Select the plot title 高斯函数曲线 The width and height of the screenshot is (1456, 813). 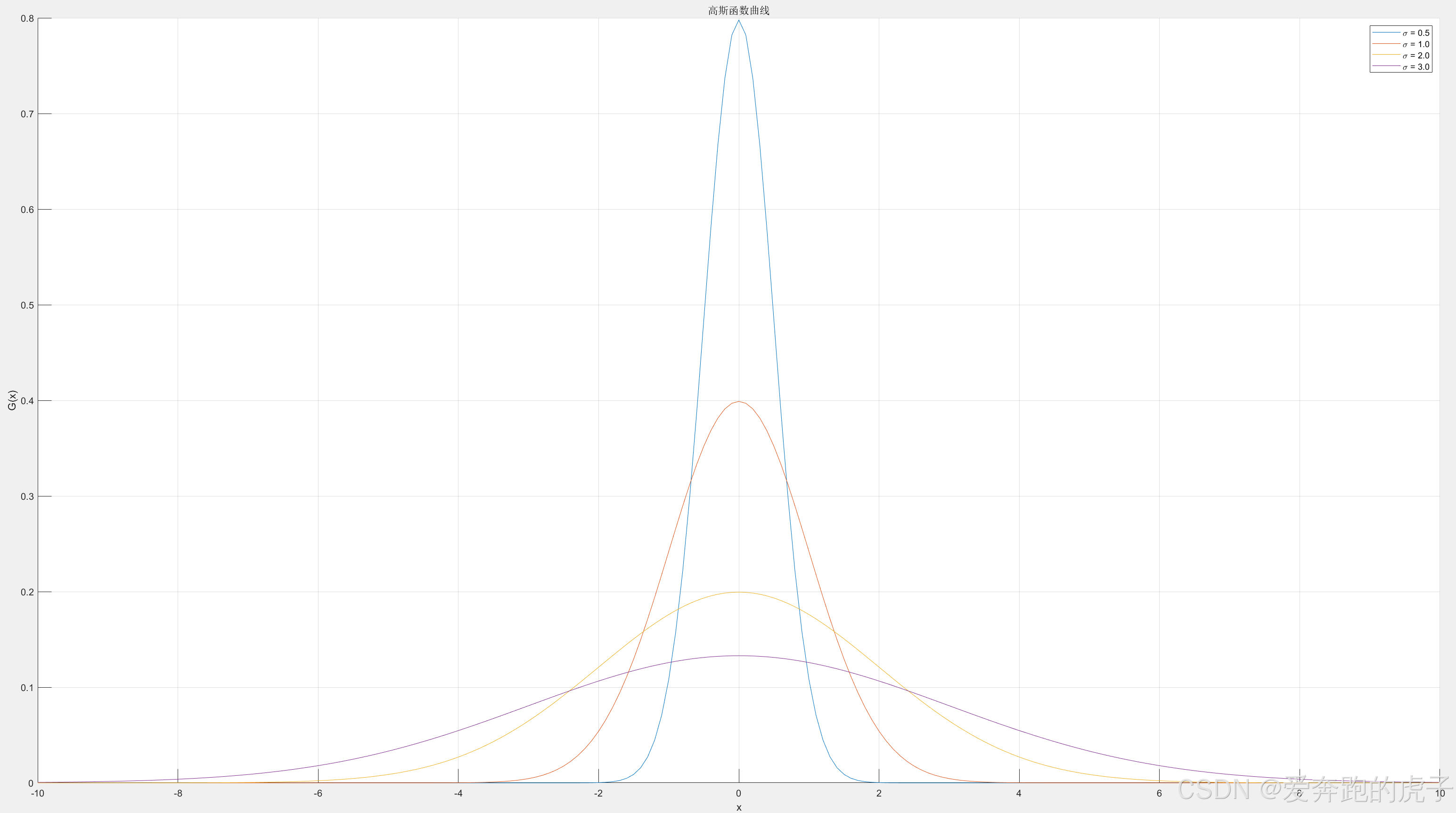[x=738, y=11]
